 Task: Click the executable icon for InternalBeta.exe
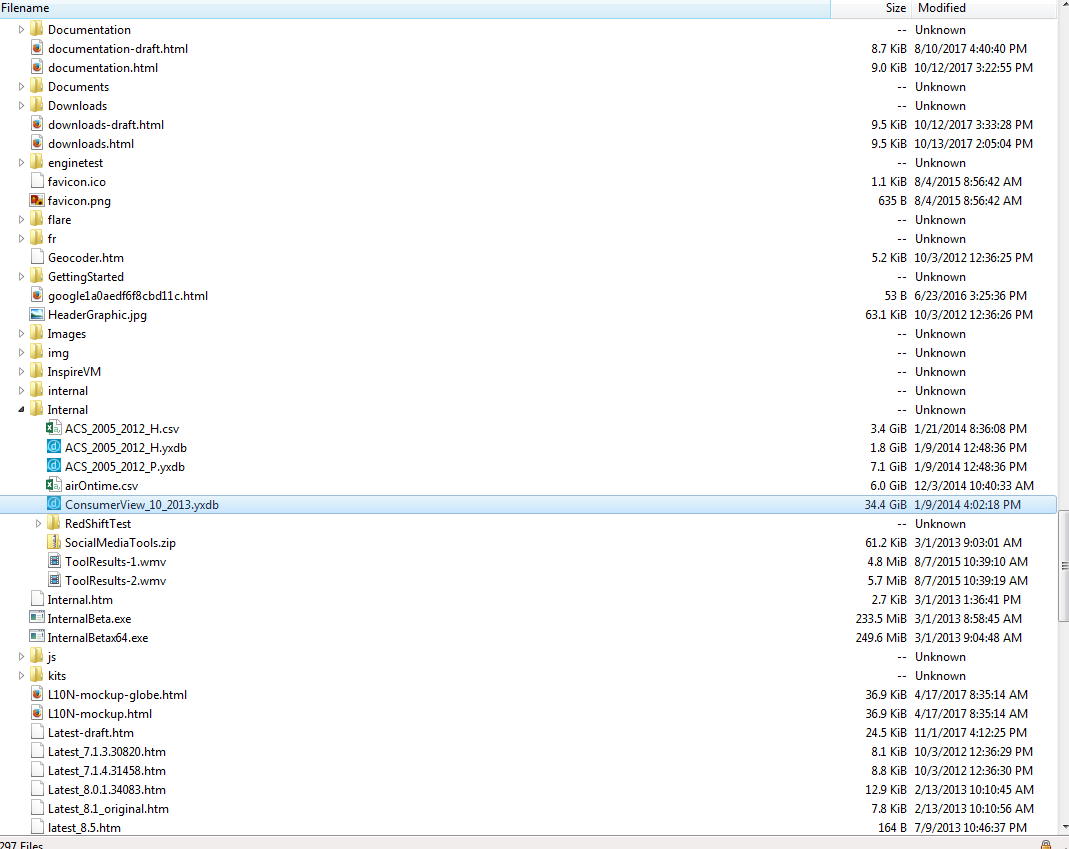coord(37,618)
